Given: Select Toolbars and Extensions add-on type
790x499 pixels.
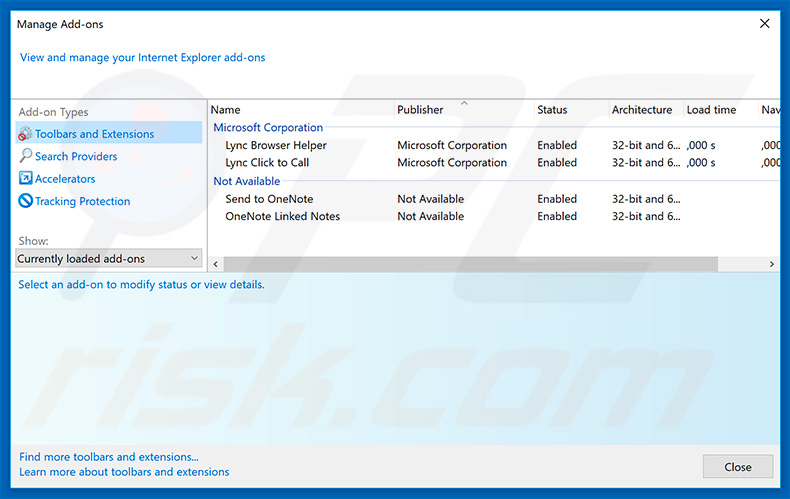Looking at the screenshot, I should click(x=109, y=134).
